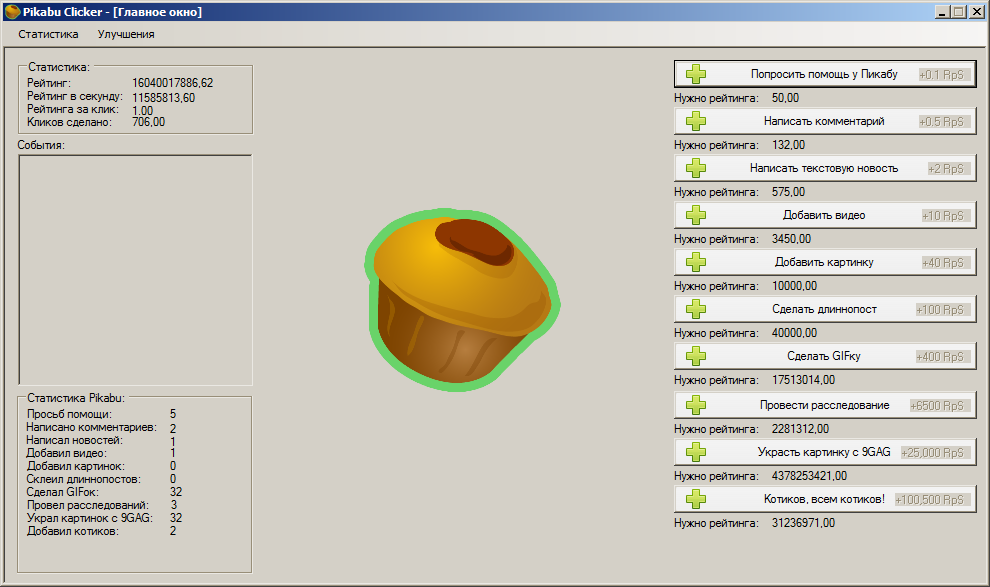Click the Рейтинг value in the statistics panel
The width and height of the screenshot is (990, 587).
[x=172, y=83]
